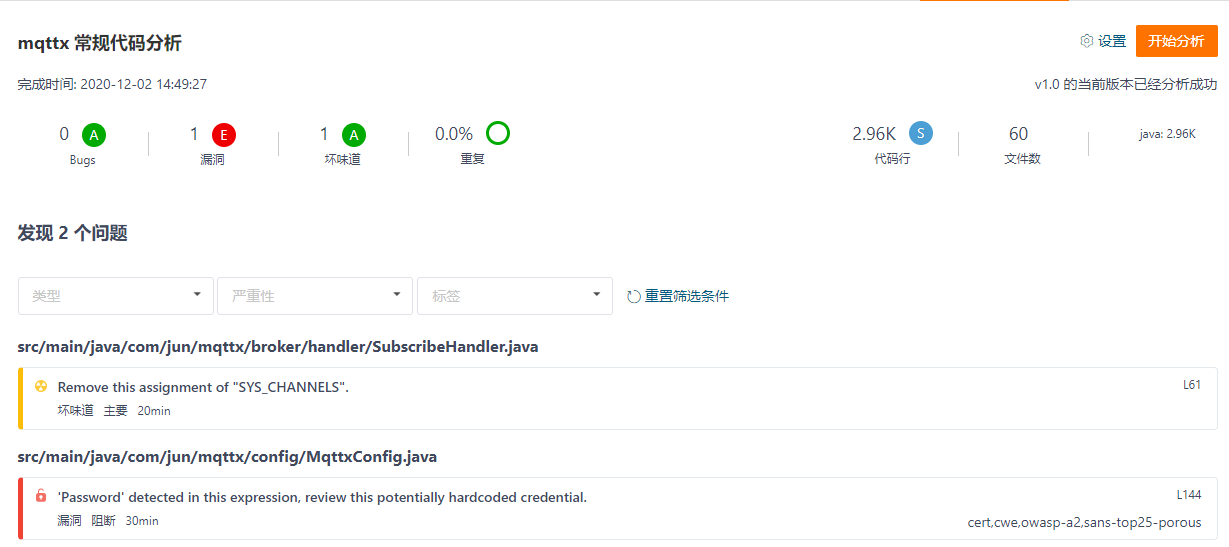
Task: Open the MqttxConfig.java file path
Action: (227, 457)
